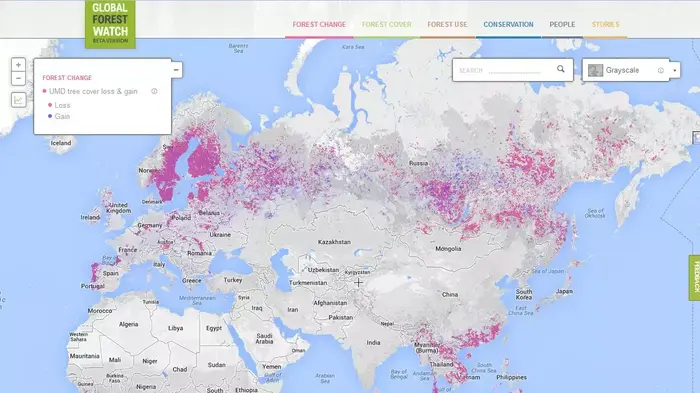Click the Yemen label on map

[271, 366]
